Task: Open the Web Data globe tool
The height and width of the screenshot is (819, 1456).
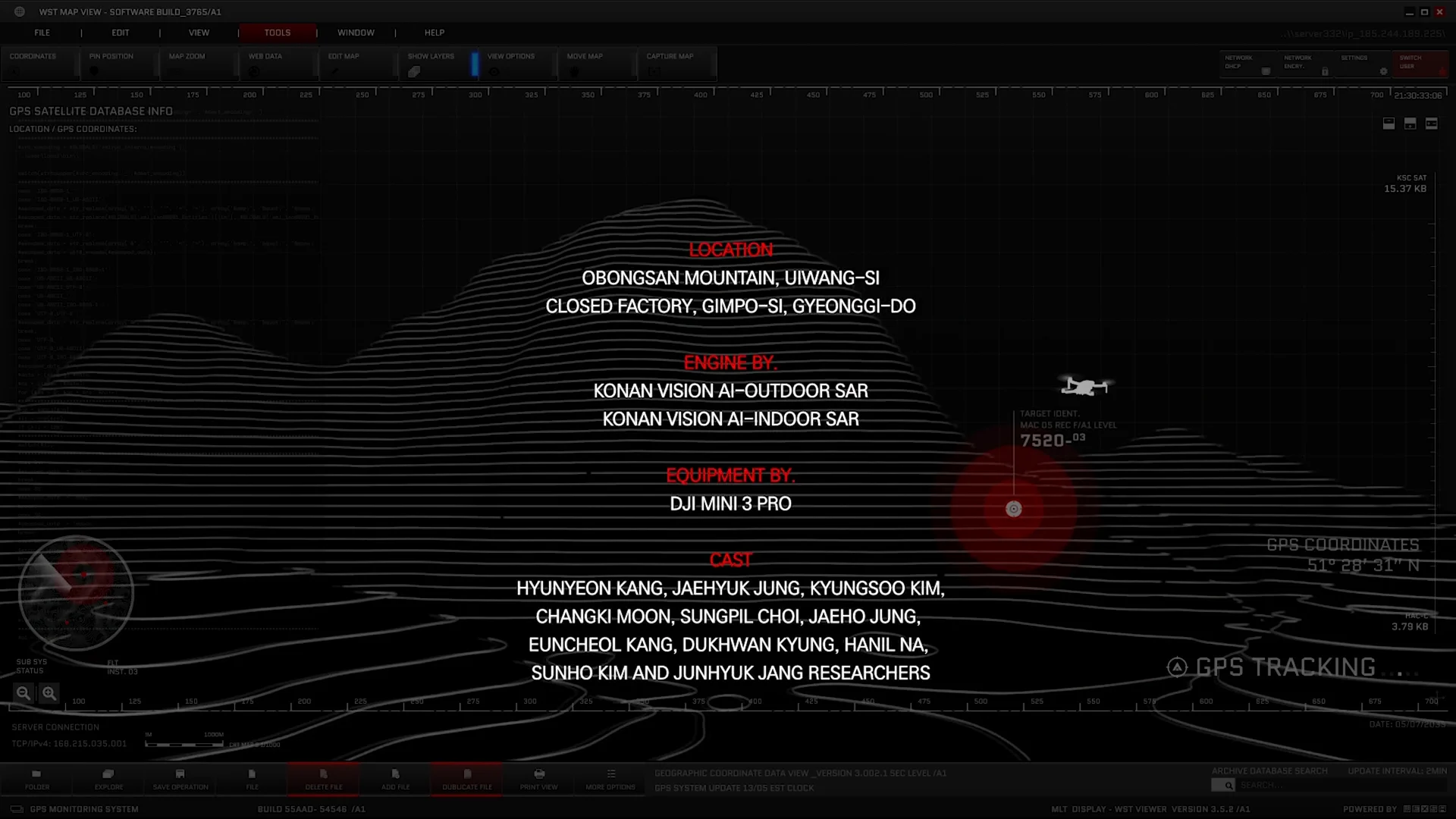Action: [x=279, y=64]
